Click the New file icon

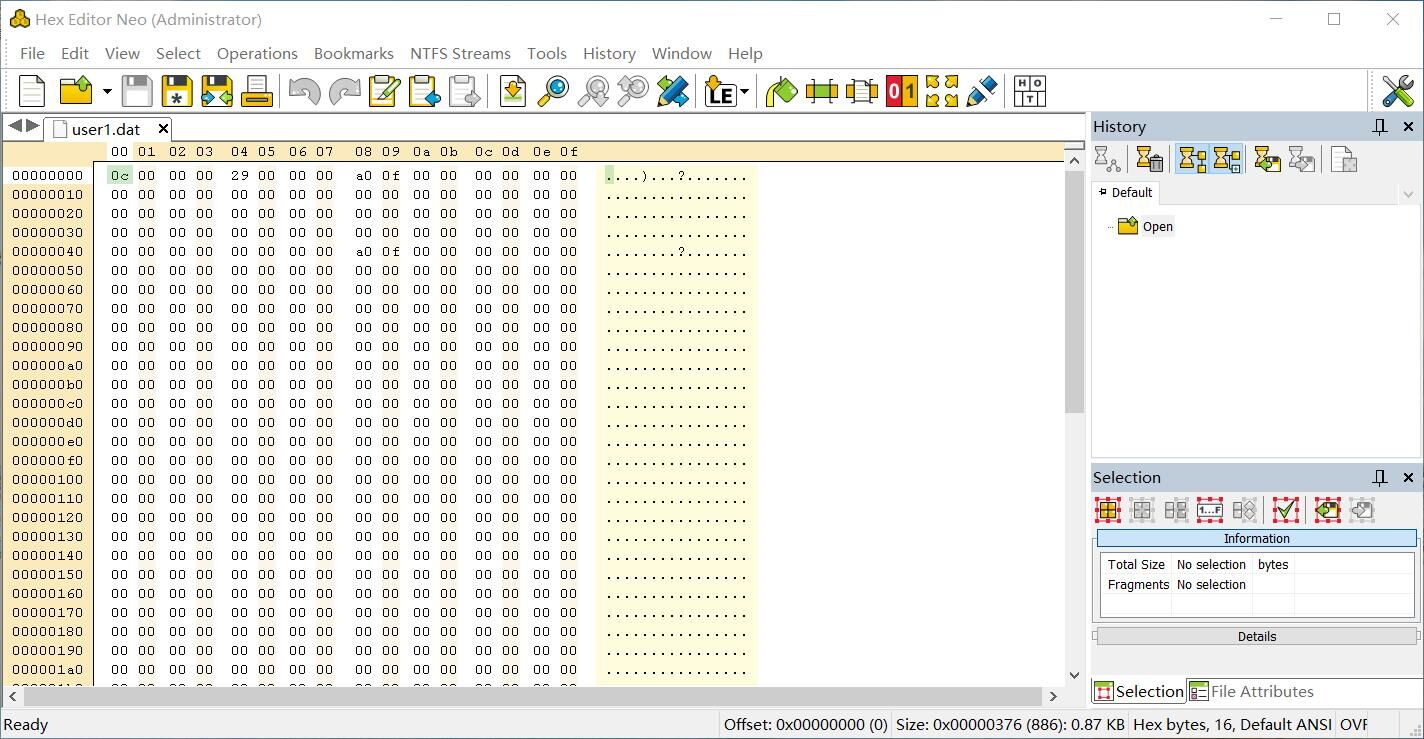[32, 91]
